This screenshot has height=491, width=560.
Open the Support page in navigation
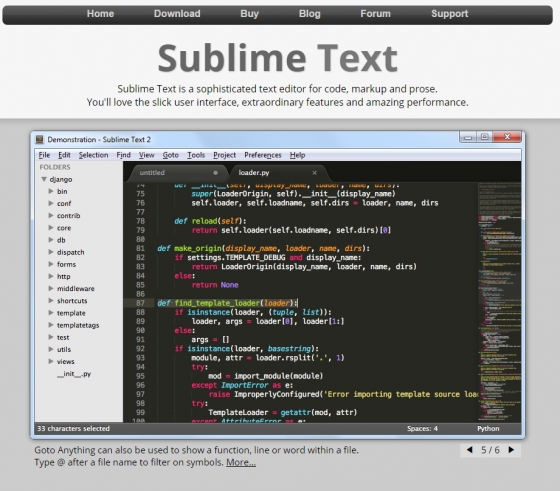tap(449, 14)
